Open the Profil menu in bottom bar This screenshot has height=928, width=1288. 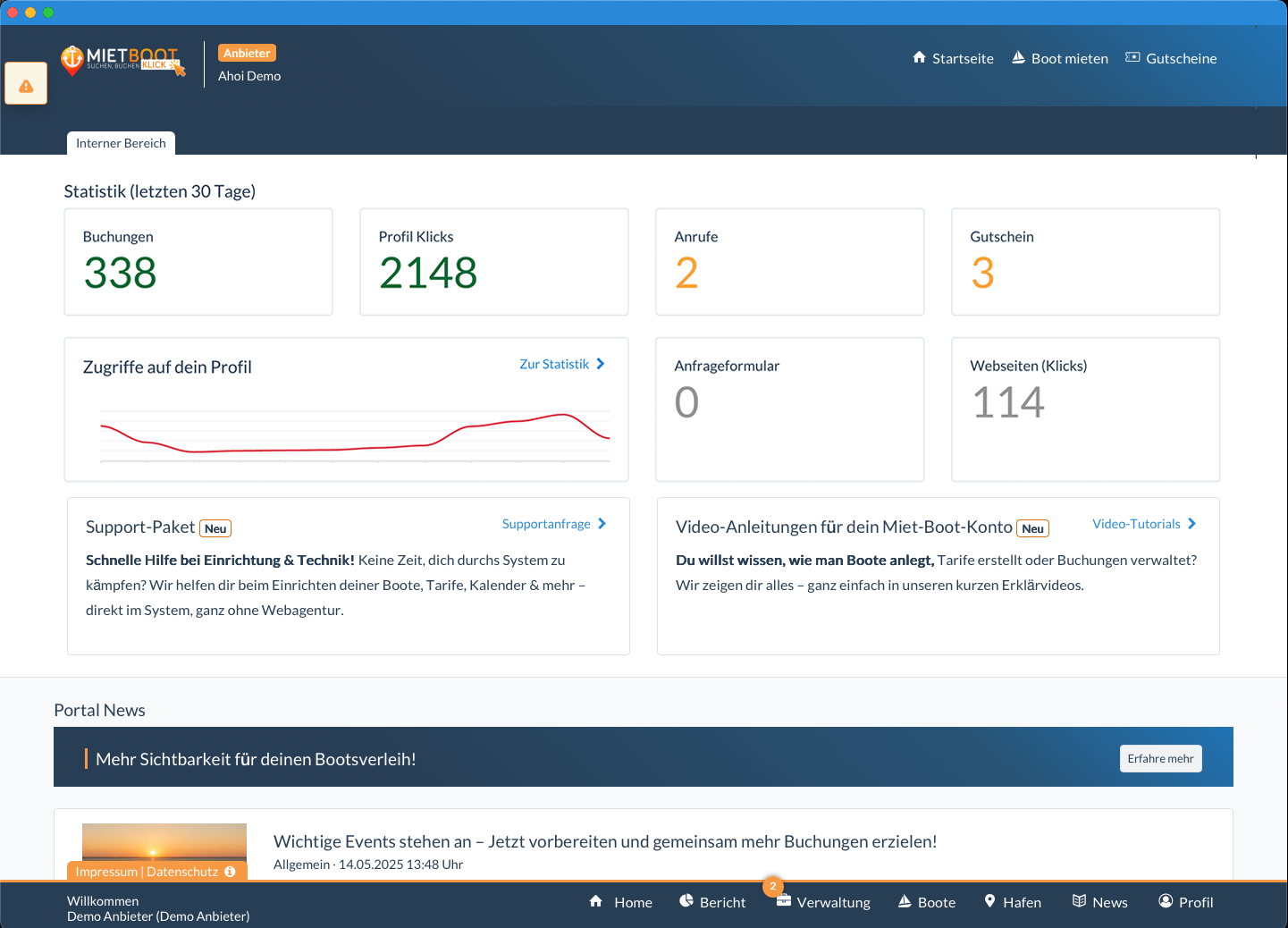pyautogui.click(x=1185, y=902)
